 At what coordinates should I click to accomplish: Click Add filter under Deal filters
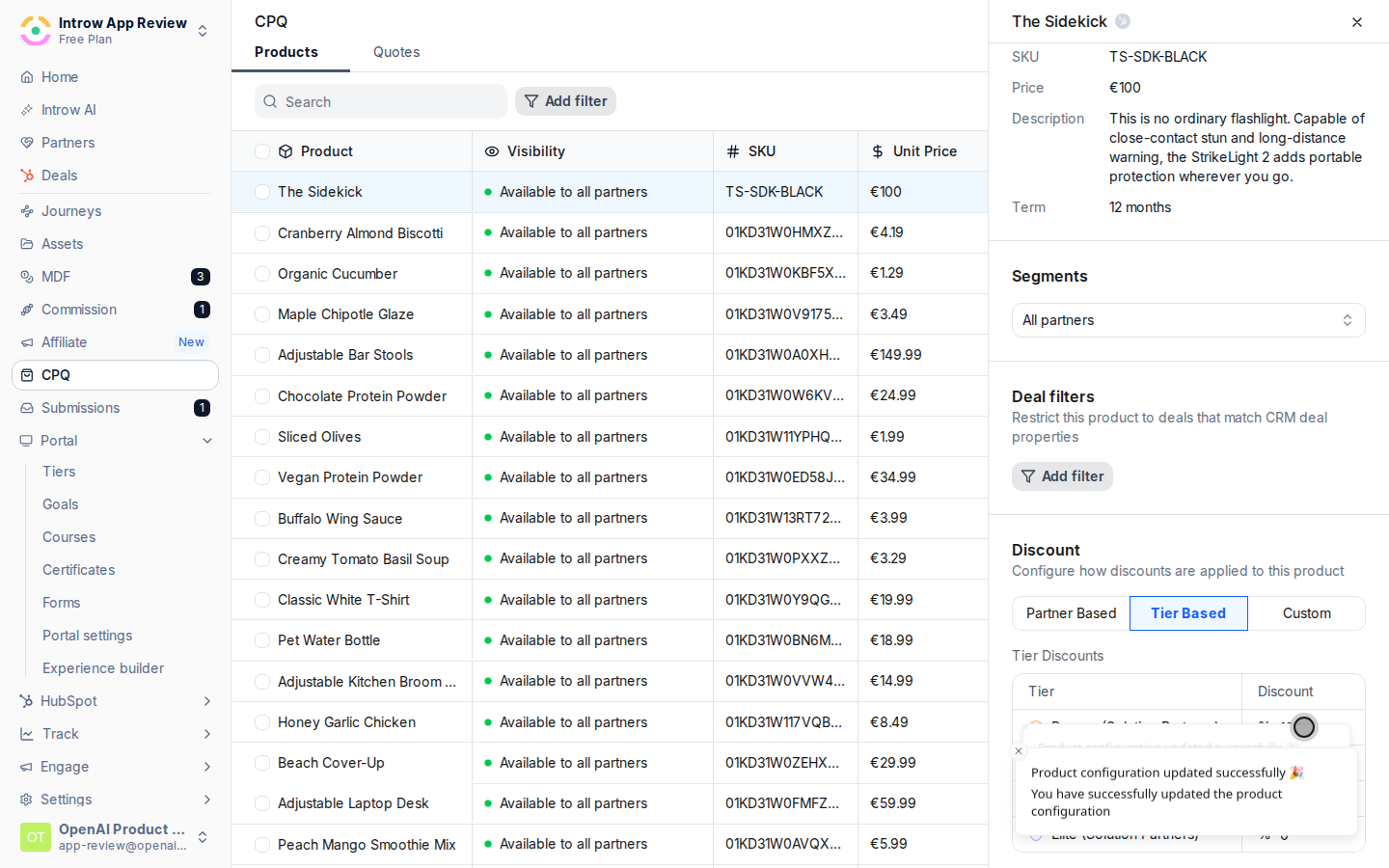(1062, 476)
